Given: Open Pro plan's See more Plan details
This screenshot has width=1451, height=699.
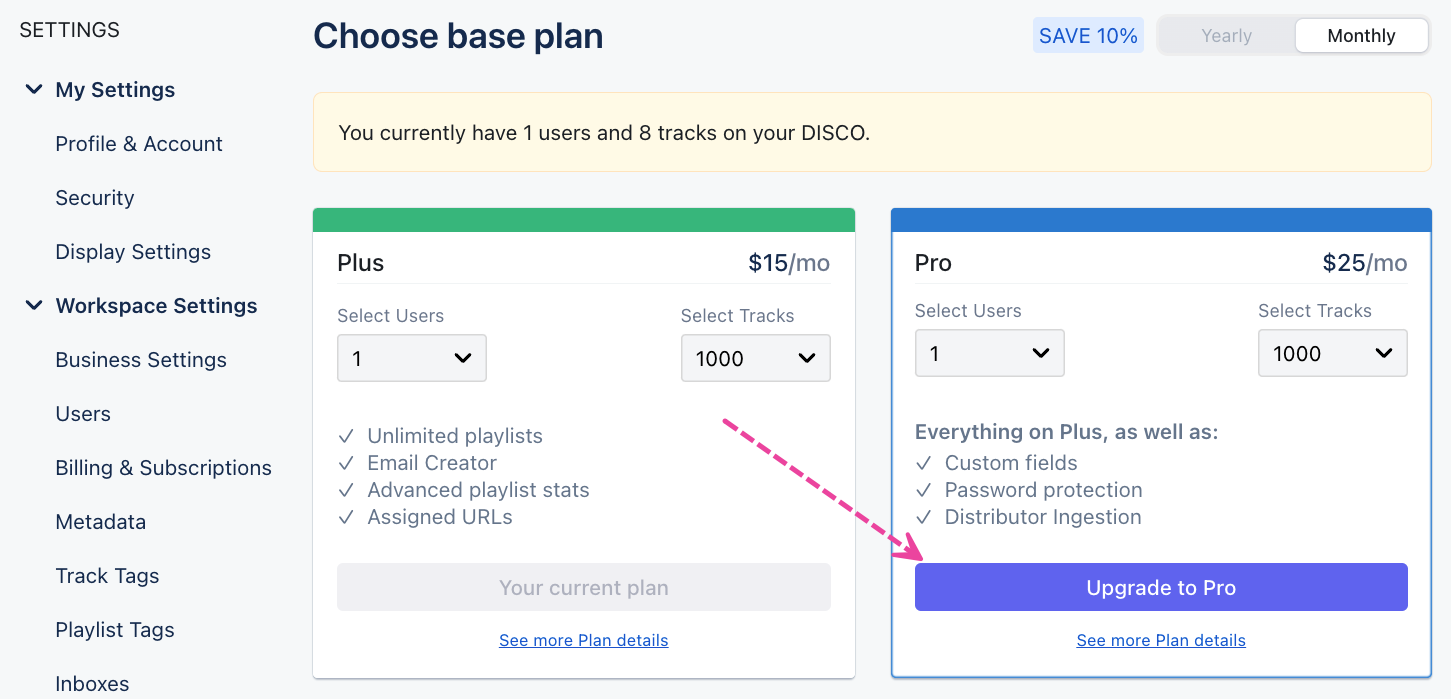Looking at the screenshot, I should pyautogui.click(x=1161, y=640).
